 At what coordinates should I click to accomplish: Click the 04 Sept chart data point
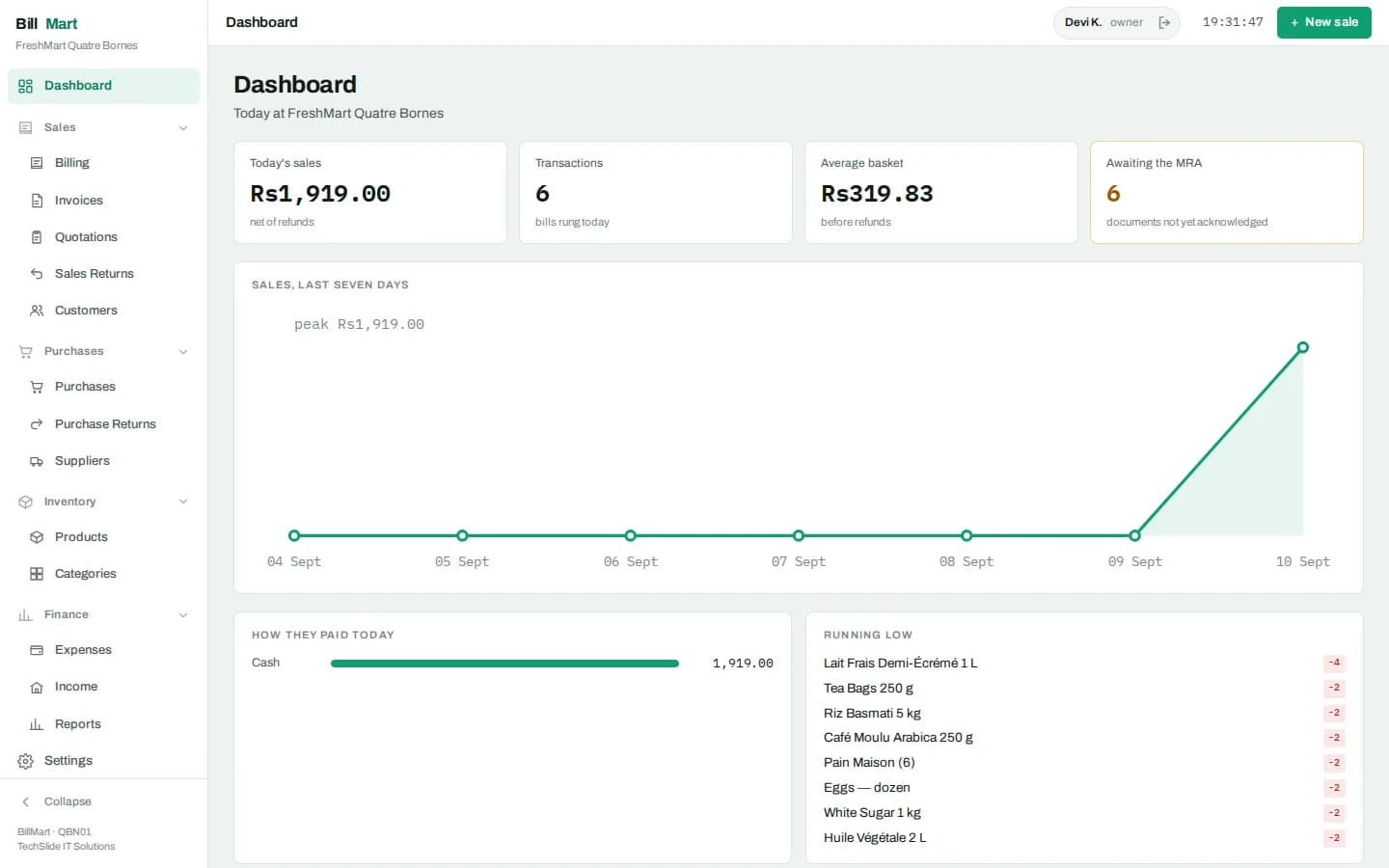tap(294, 535)
